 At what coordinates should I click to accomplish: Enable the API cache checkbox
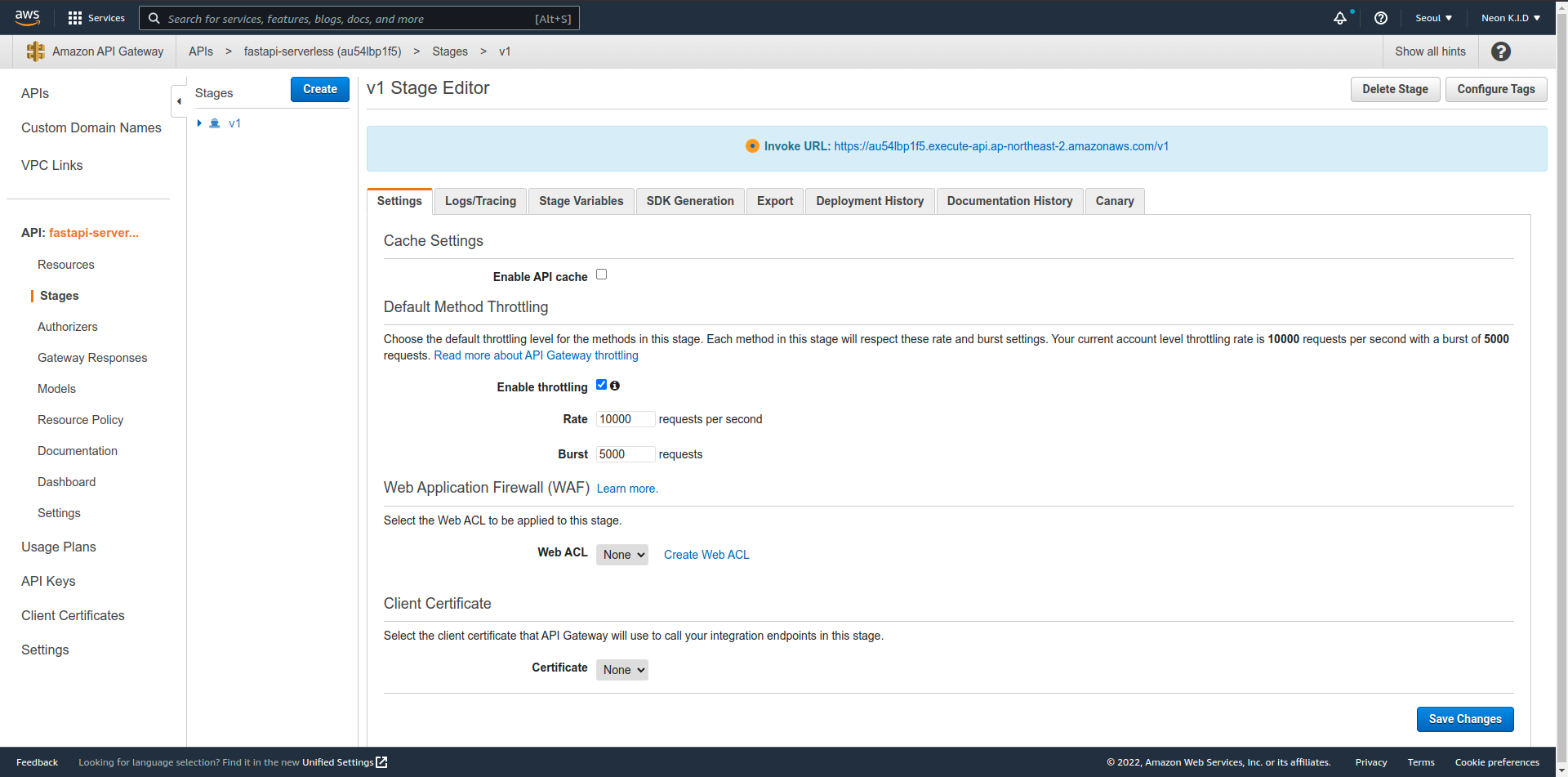coord(601,275)
